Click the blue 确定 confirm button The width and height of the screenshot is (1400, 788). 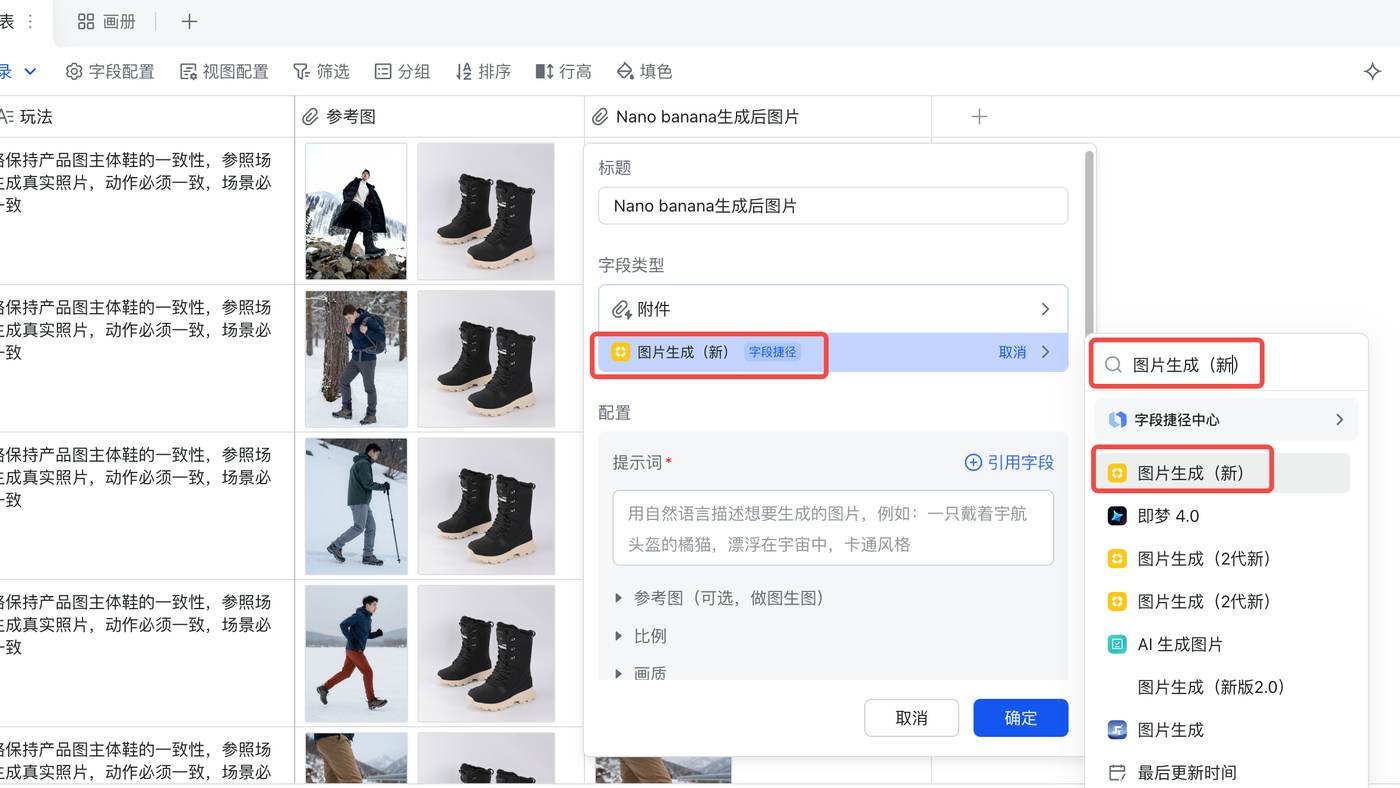pos(1021,718)
